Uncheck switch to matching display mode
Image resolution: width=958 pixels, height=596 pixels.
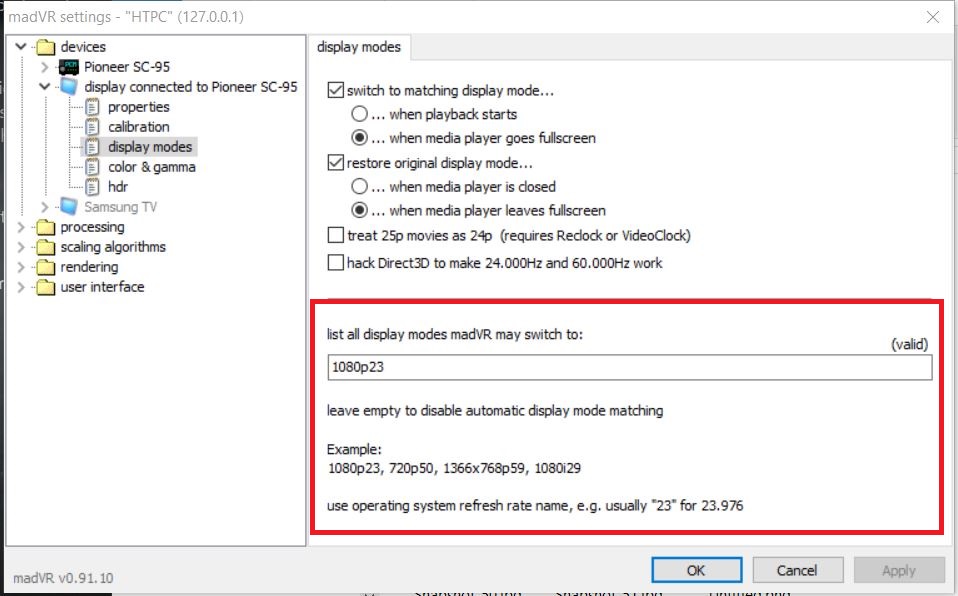336,90
